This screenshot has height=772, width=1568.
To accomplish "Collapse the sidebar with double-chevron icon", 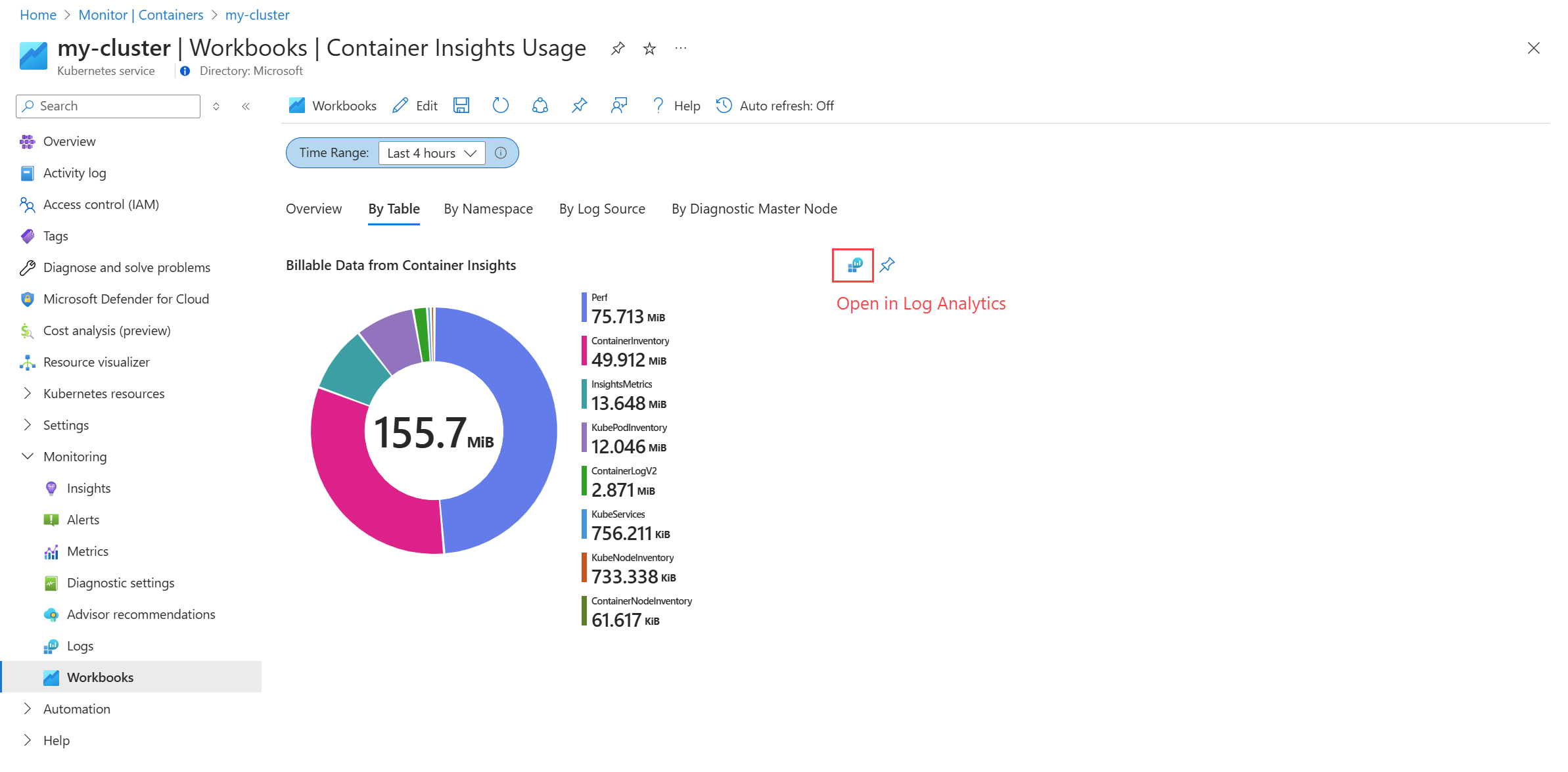I will click(246, 106).
